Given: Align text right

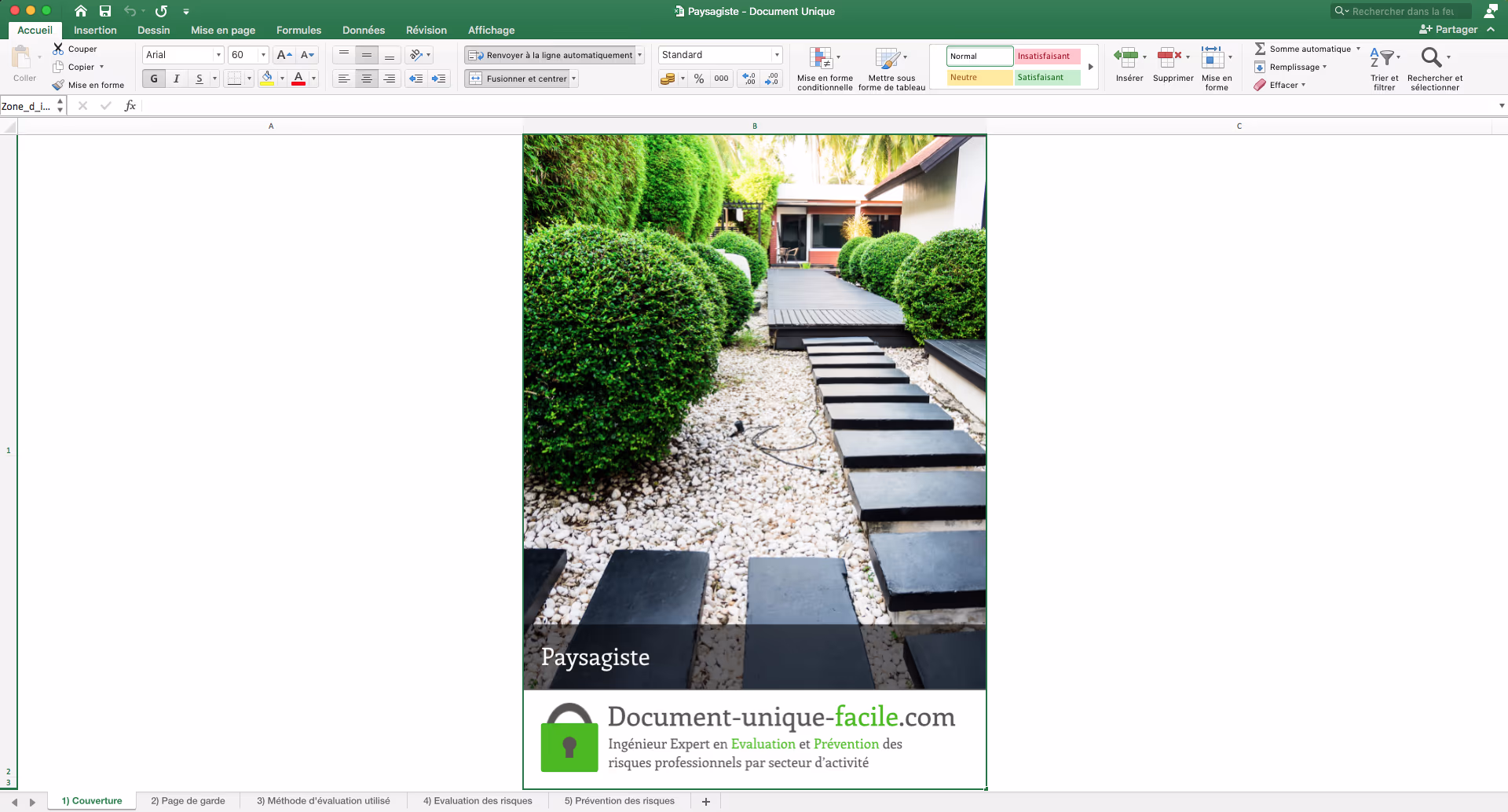Looking at the screenshot, I should click(x=389, y=79).
